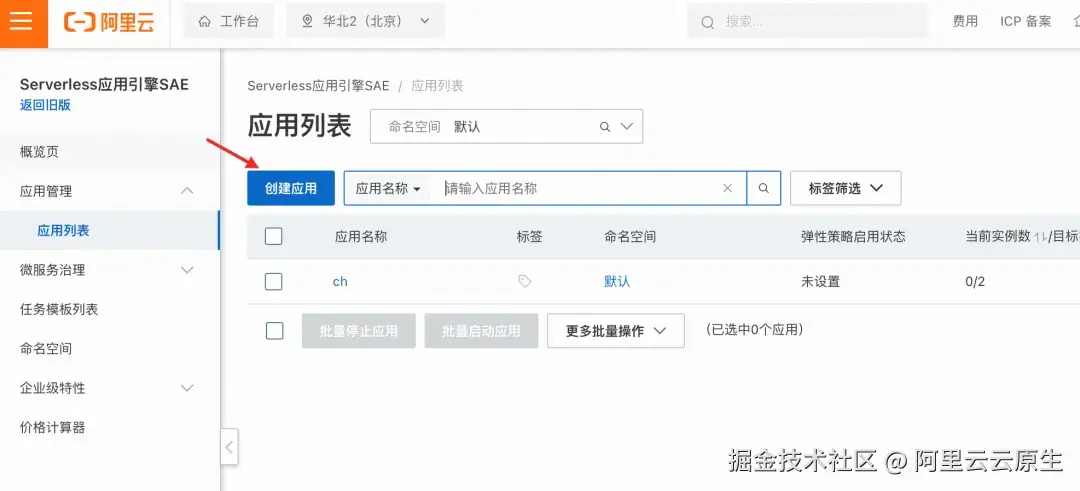Open 更多批量操作 dropdown
Viewport: 1080px width, 491px height.
[616, 331]
